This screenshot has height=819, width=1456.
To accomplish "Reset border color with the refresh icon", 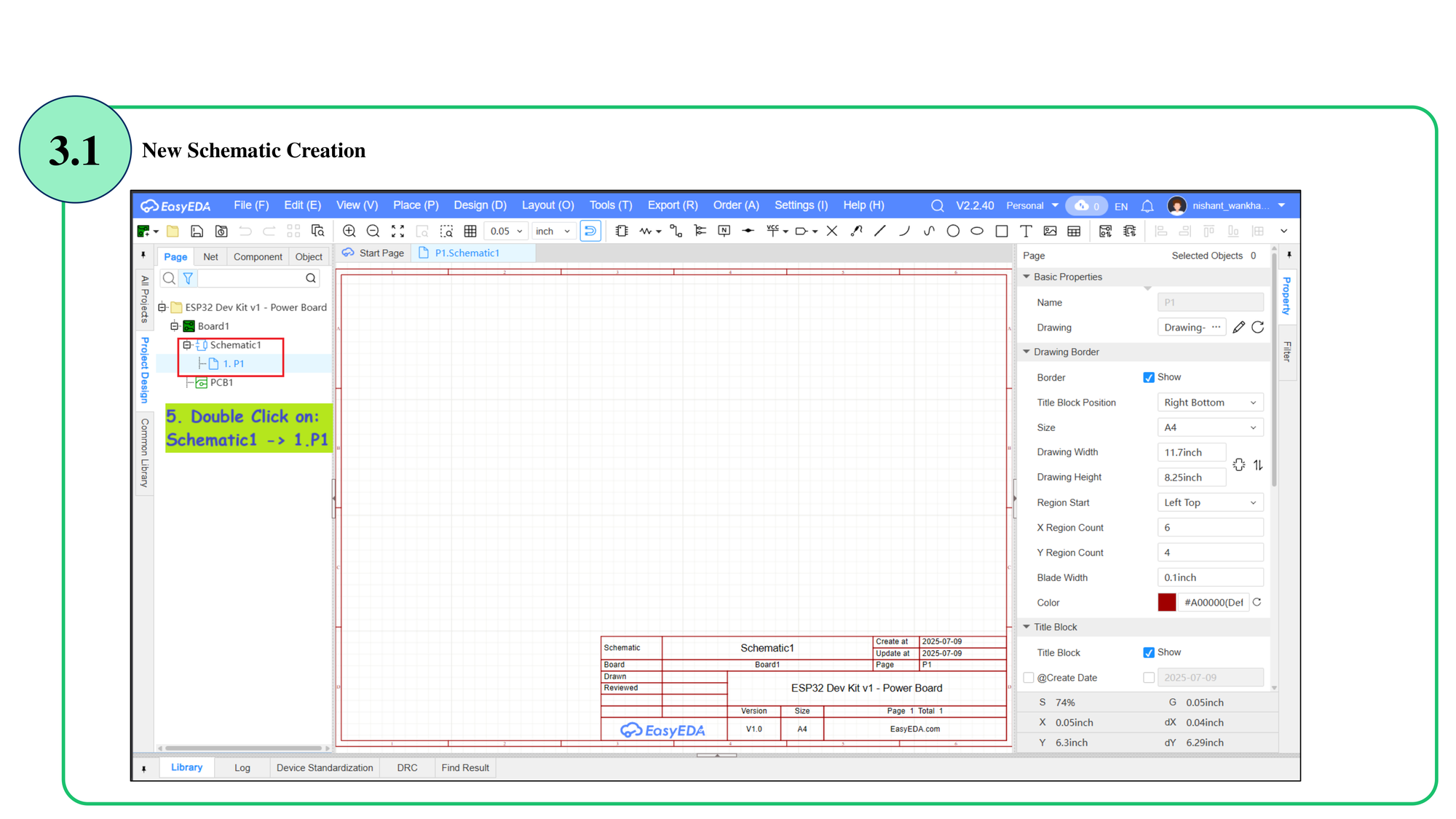I will click(1257, 603).
